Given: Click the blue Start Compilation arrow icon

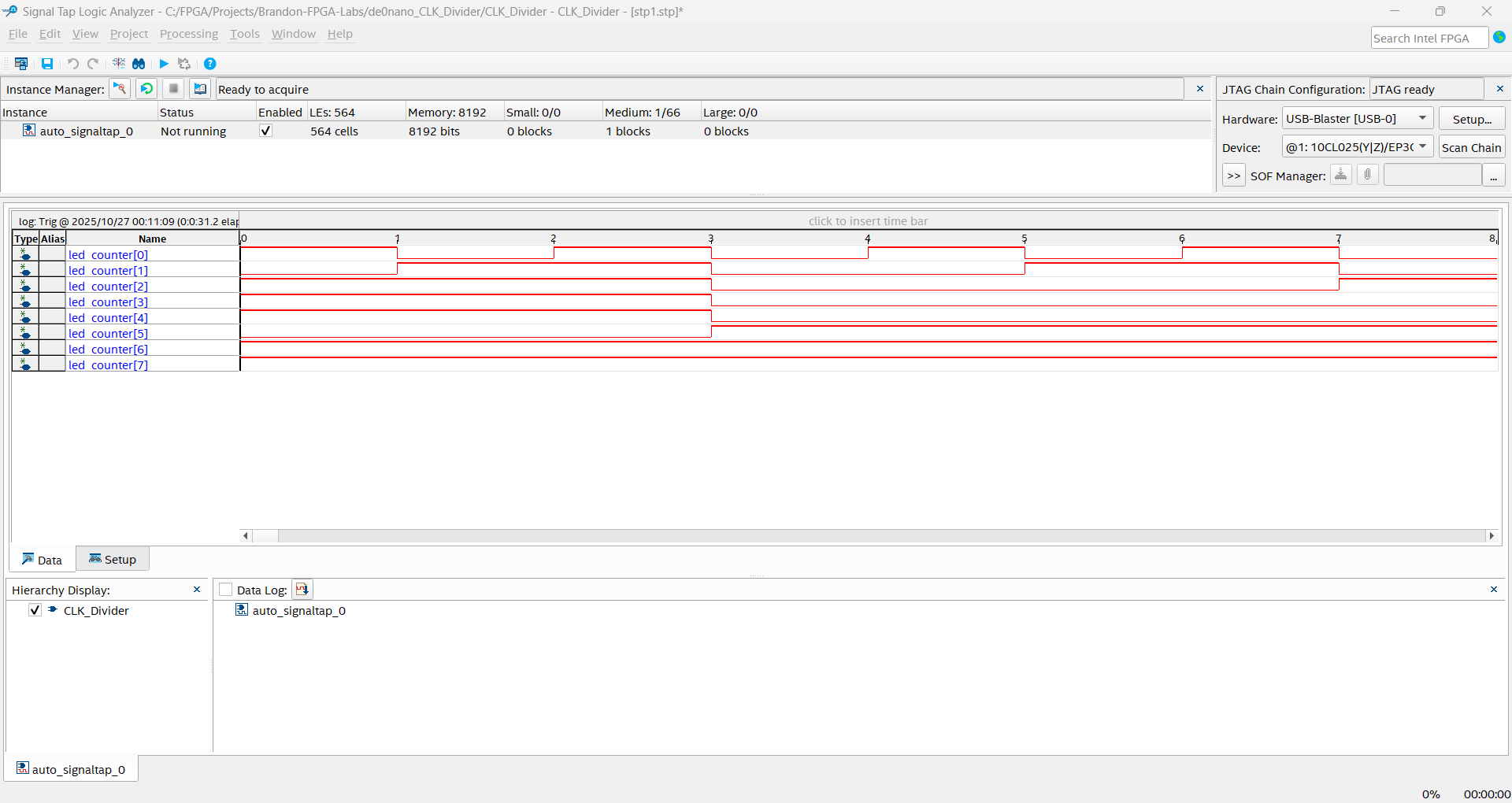Looking at the screenshot, I should pos(164,64).
